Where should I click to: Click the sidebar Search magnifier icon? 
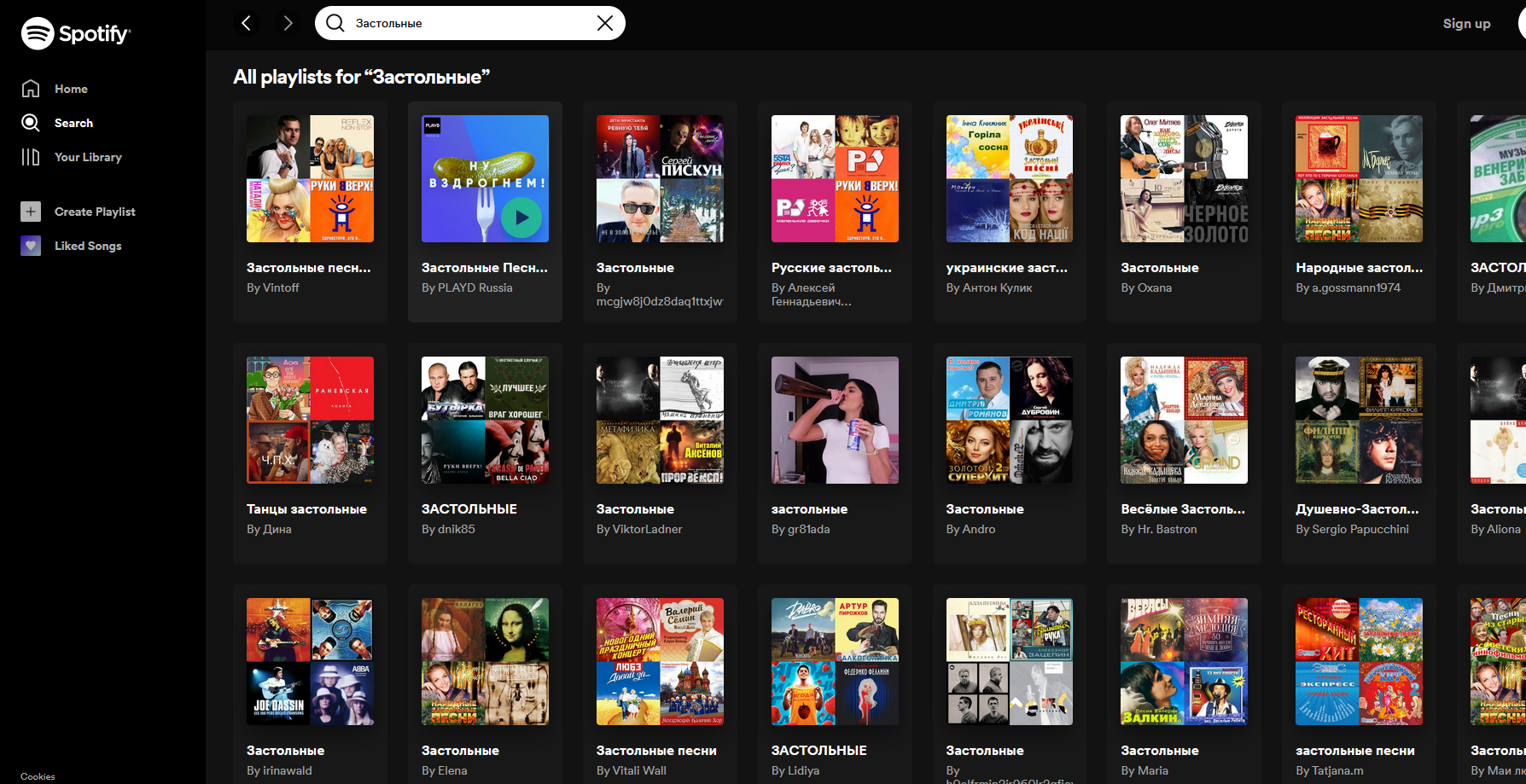tap(31, 123)
